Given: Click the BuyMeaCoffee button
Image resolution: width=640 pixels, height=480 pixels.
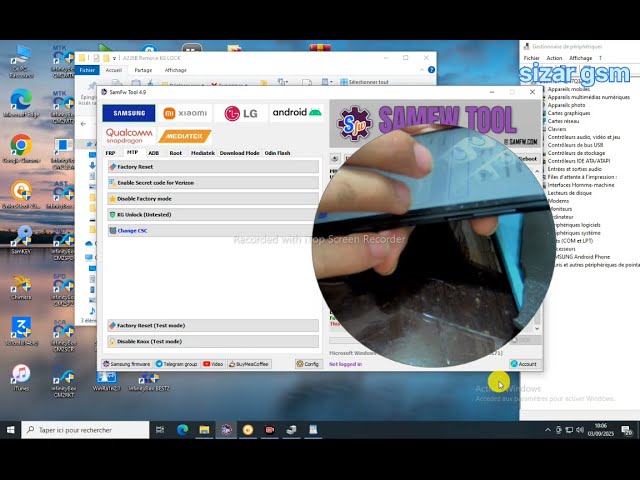Looking at the screenshot, I should click(x=249, y=364).
